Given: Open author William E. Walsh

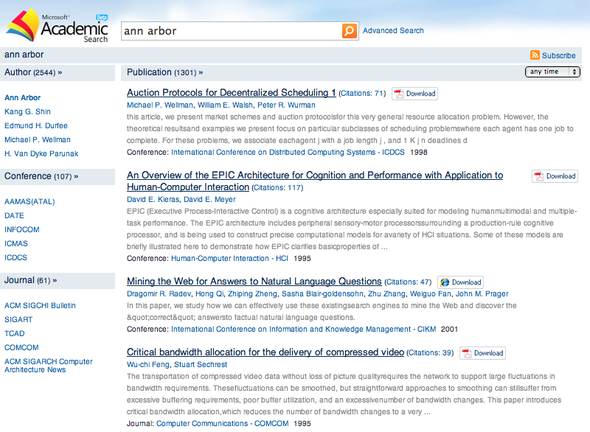Looking at the screenshot, I should pos(225,105).
